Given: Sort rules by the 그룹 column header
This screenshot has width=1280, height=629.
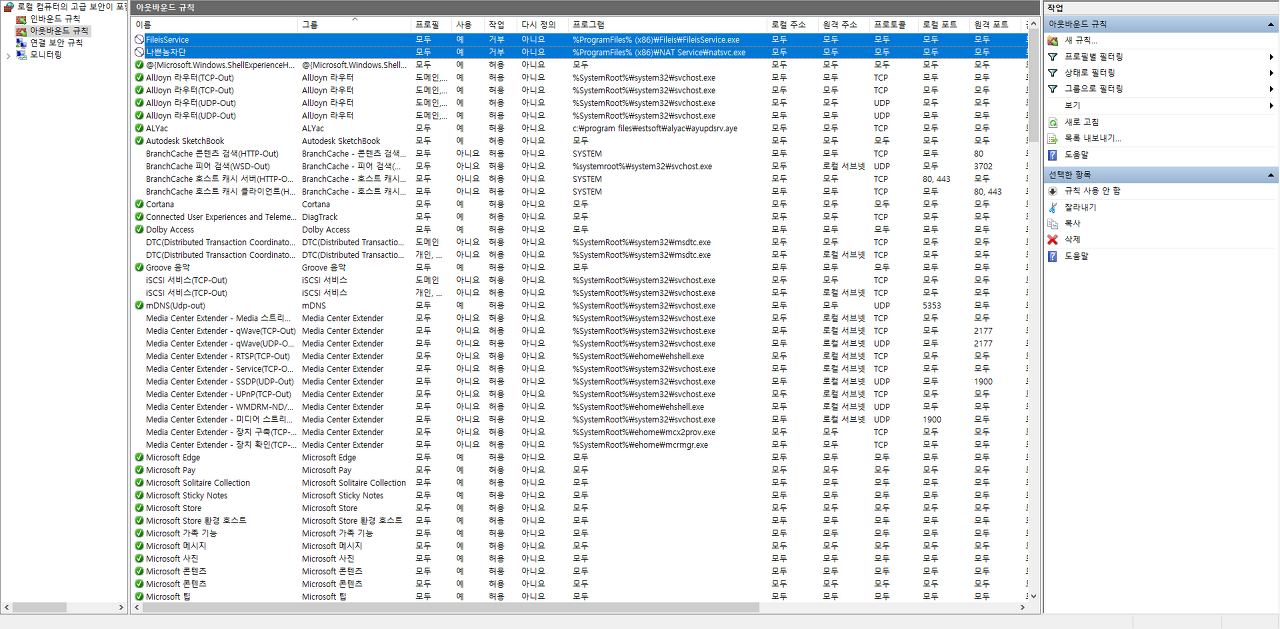Looking at the screenshot, I should point(355,23).
